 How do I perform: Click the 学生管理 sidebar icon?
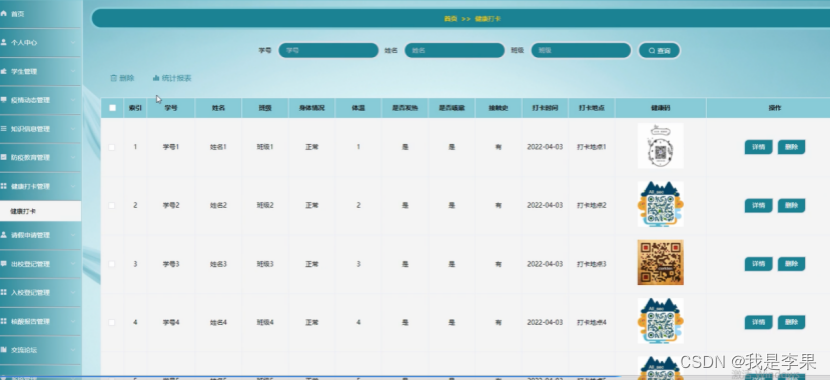4,71
